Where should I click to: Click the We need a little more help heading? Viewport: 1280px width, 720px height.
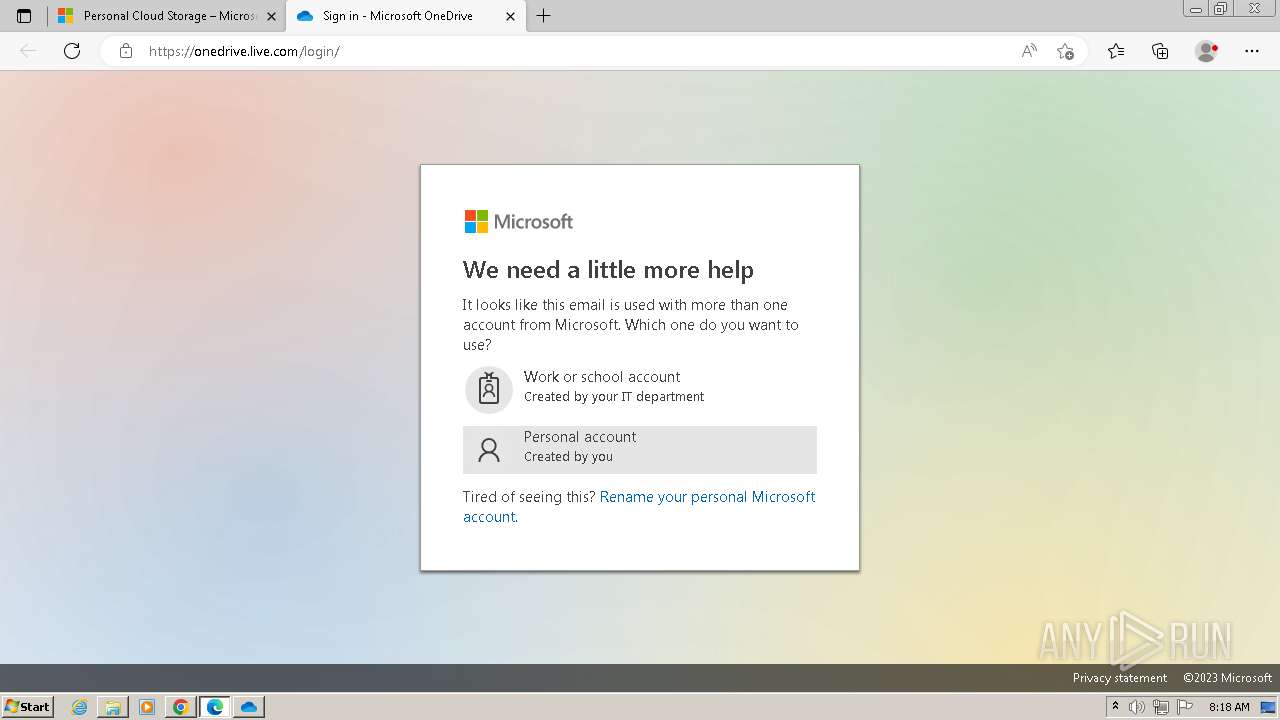[x=608, y=270]
